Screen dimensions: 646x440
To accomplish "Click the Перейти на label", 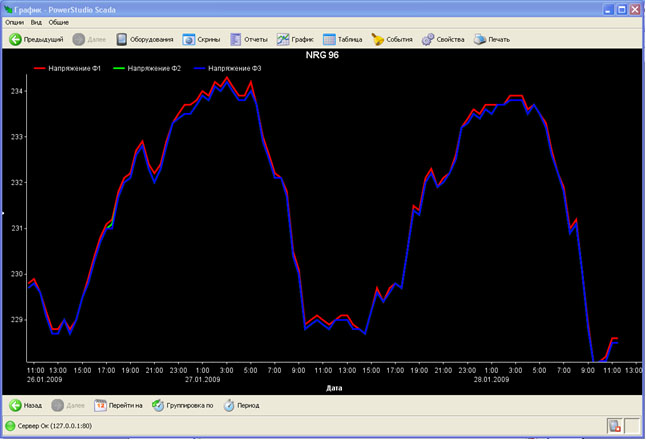I will (x=126, y=405).
